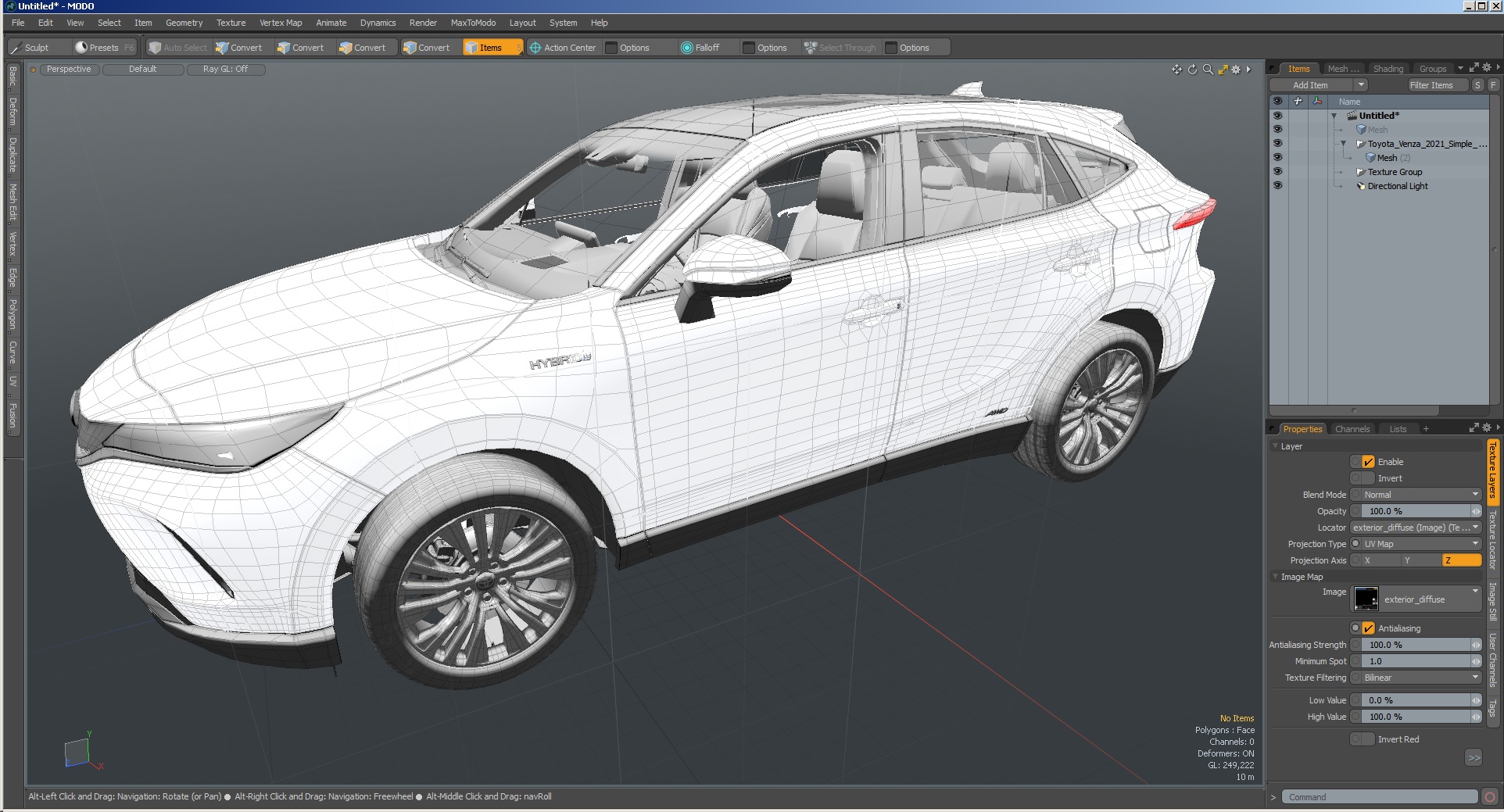Open the Vertex Map menu

281,23
